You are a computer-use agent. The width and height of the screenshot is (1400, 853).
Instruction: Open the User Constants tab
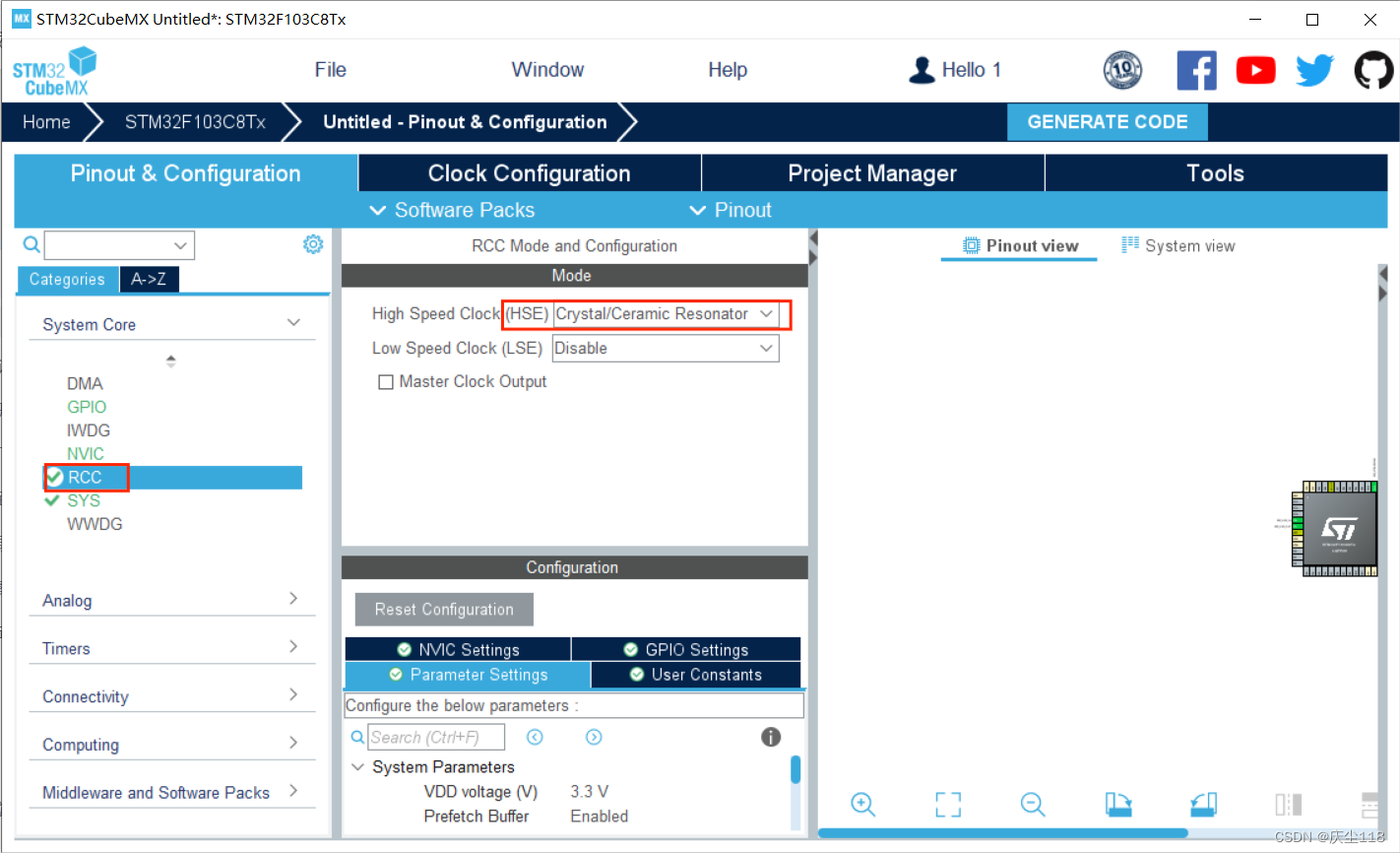coord(696,675)
